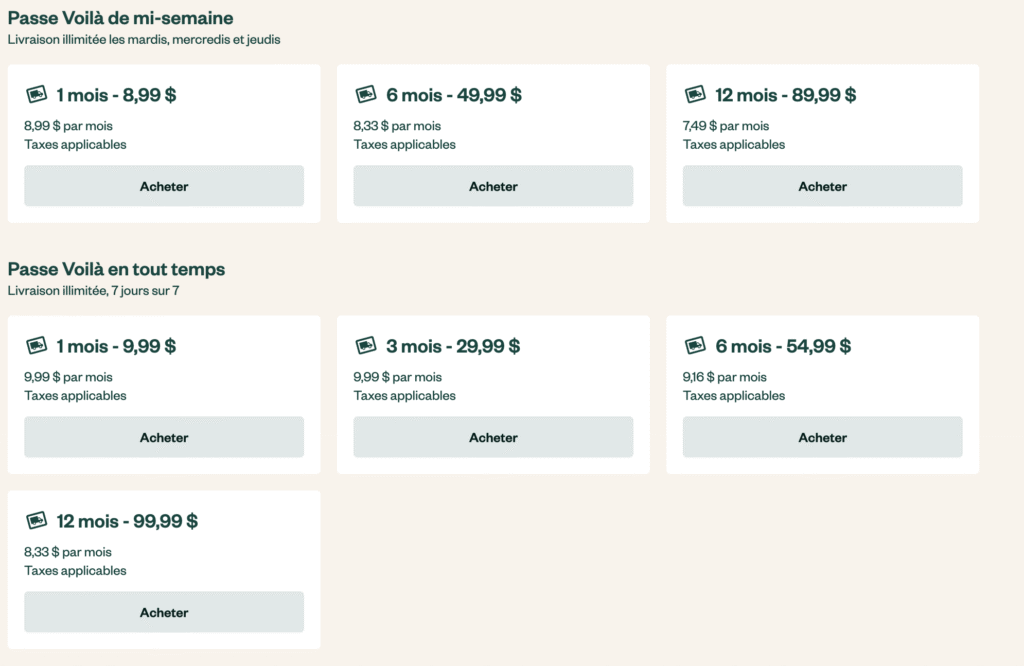Purchase the 12 mois 89,99 $ pass
The image size is (1024, 666).
point(822,186)
